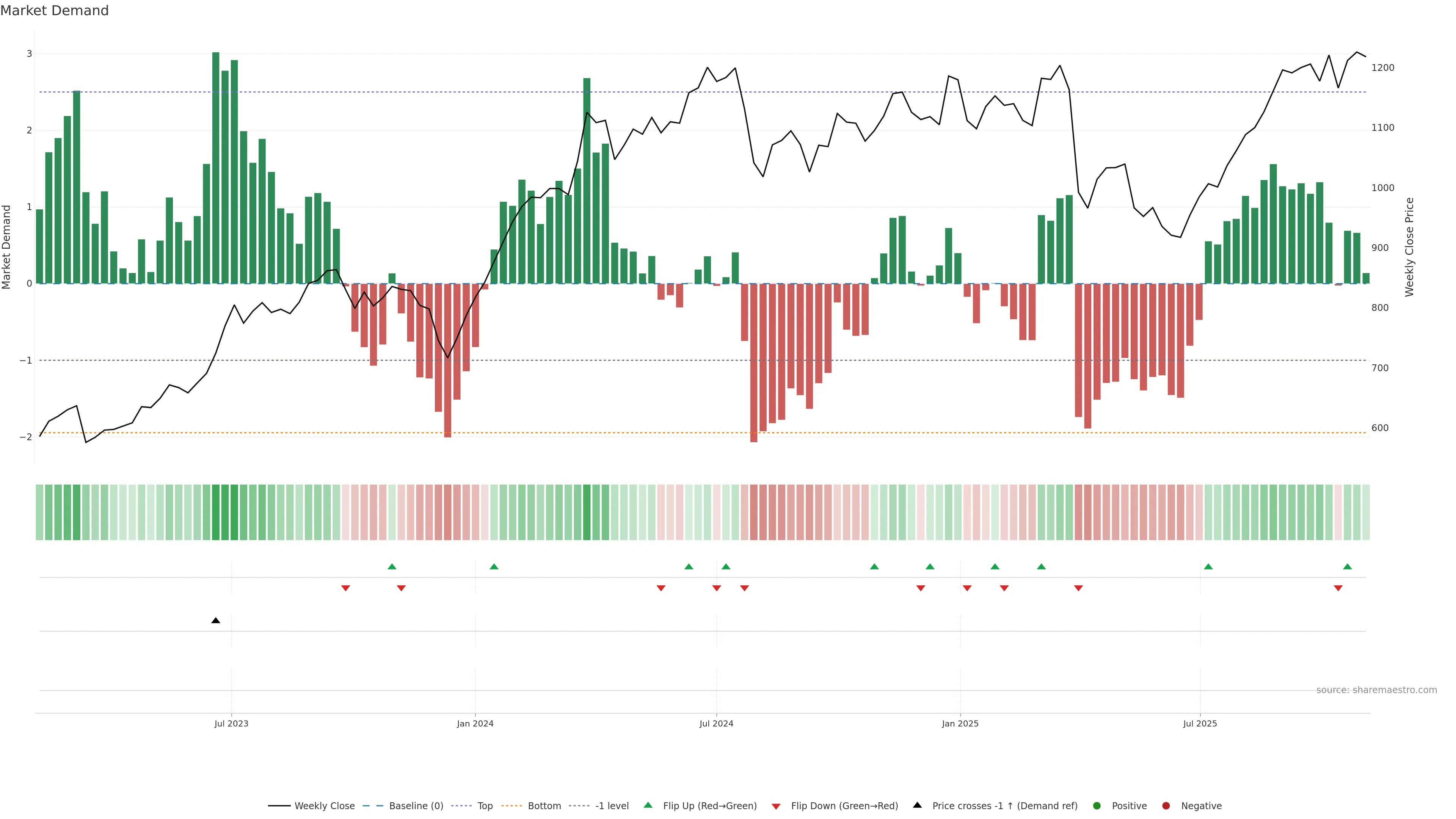
Task: Click black triangle icon in legend
Action: coord(917,805)
